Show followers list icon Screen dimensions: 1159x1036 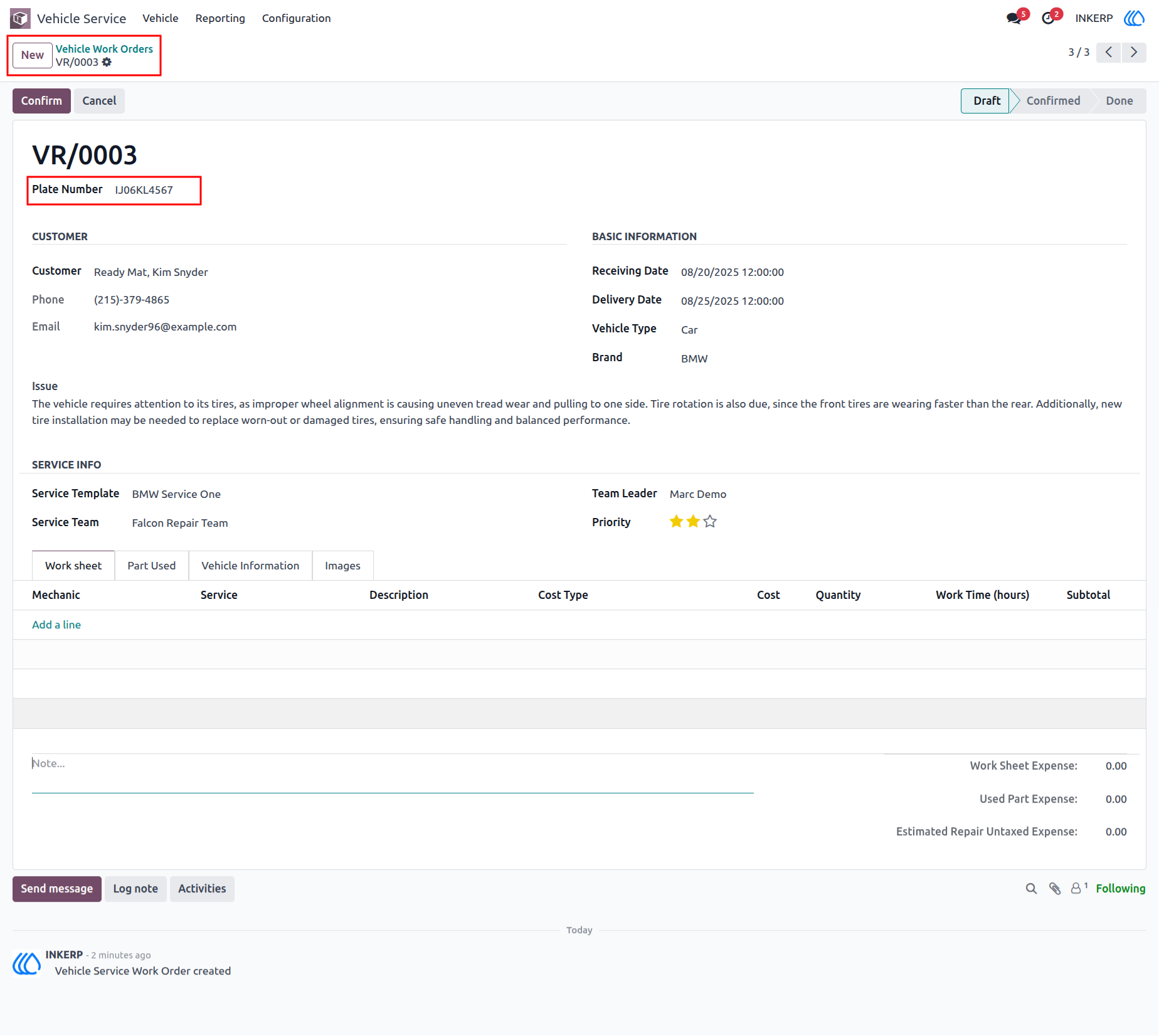pos(1079,889)
